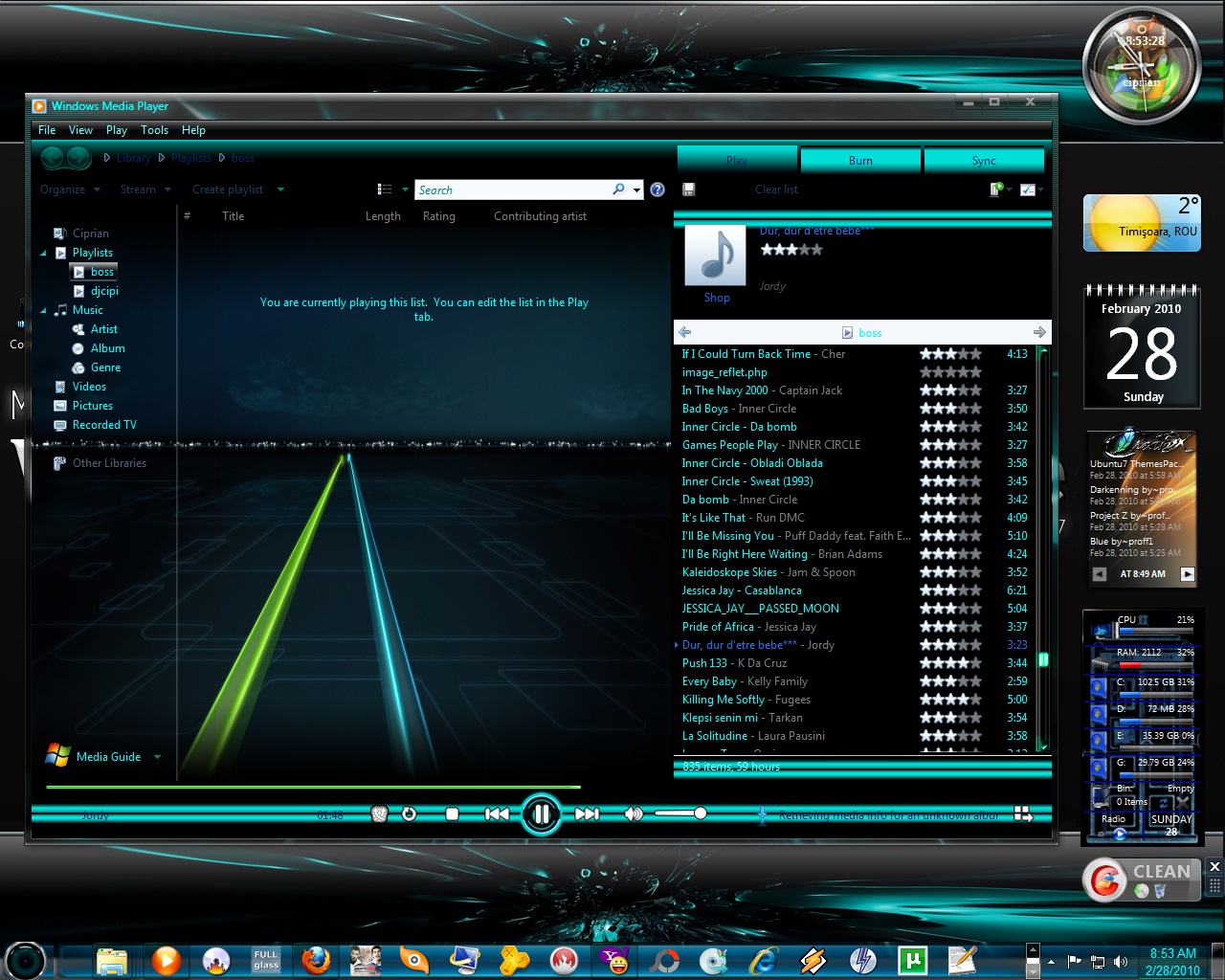Select 'Push 133 - K Da Cruz' track
This screenshot has width=1225, height=980.
tap(855, 663)
